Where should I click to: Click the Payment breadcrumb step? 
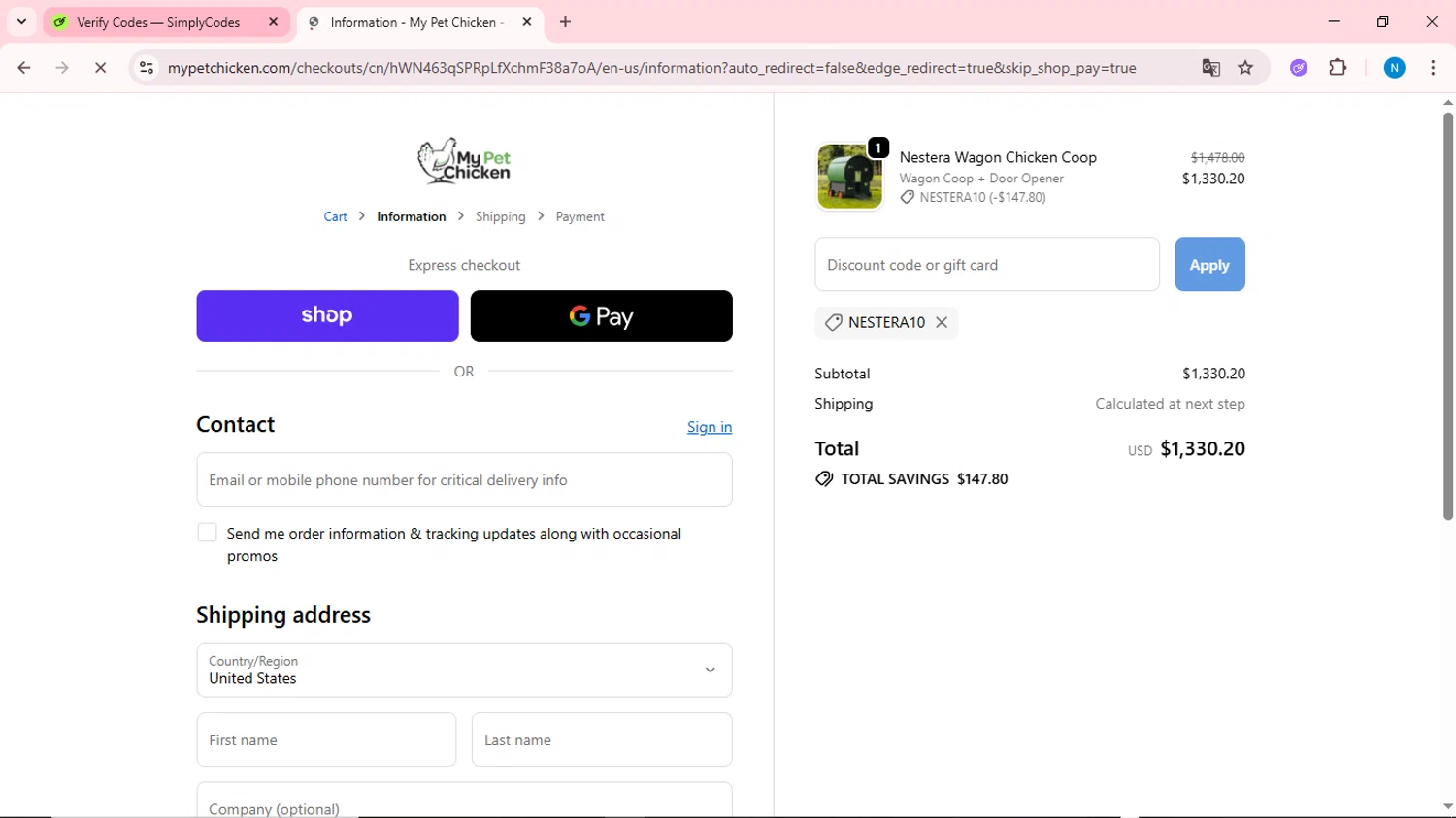[579, 216]
